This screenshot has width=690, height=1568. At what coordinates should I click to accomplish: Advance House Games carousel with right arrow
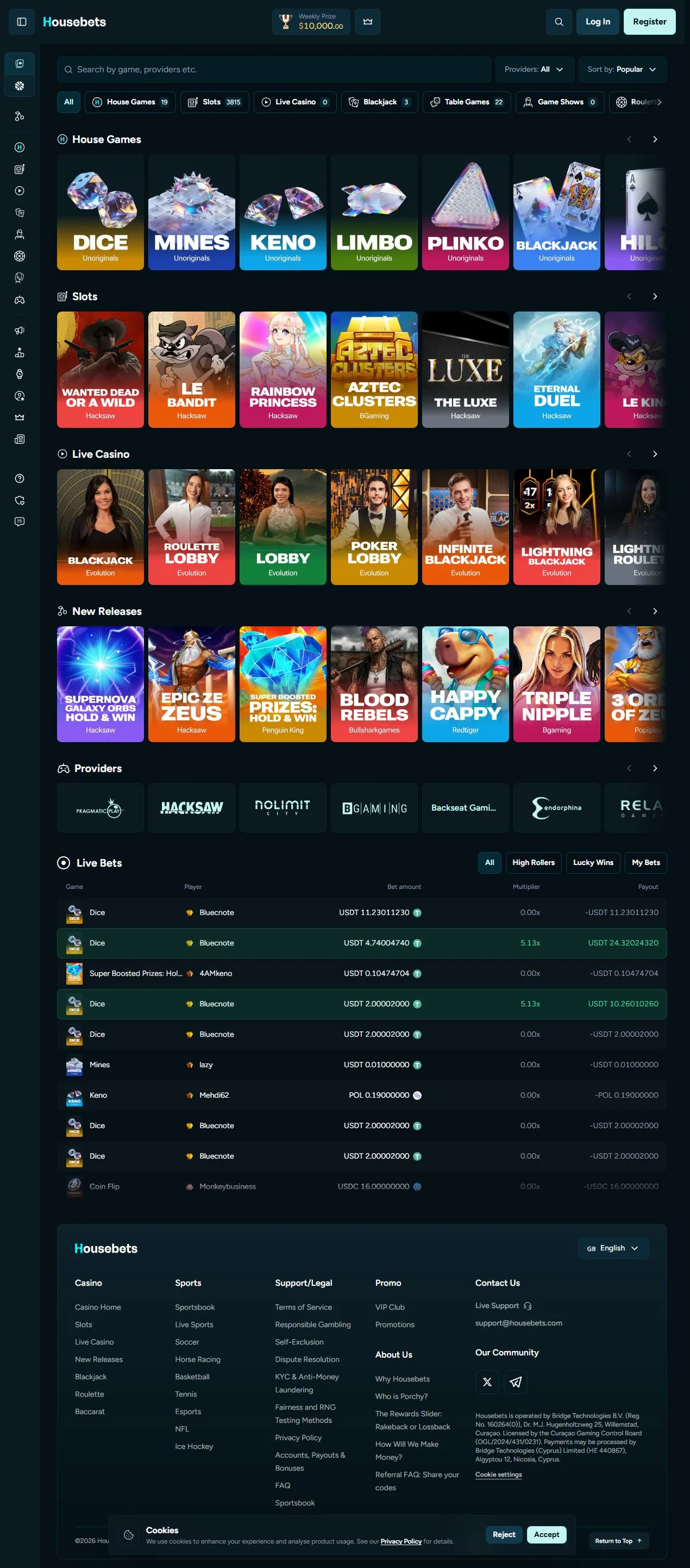pyautogui.click(x=655, y=139)
